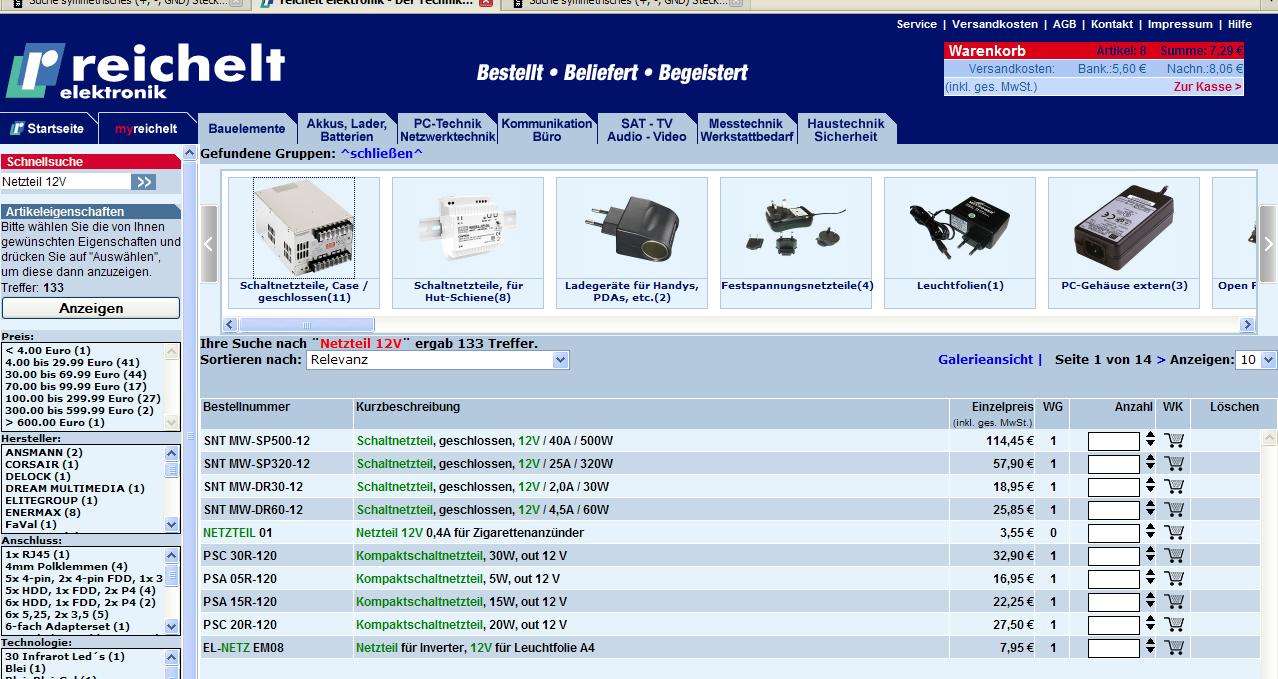This screenshot has width=1278, height=679.
Task: Click cart icon for PSA 05R-120
Action: pyautogui.click(x=1174, y=579)
